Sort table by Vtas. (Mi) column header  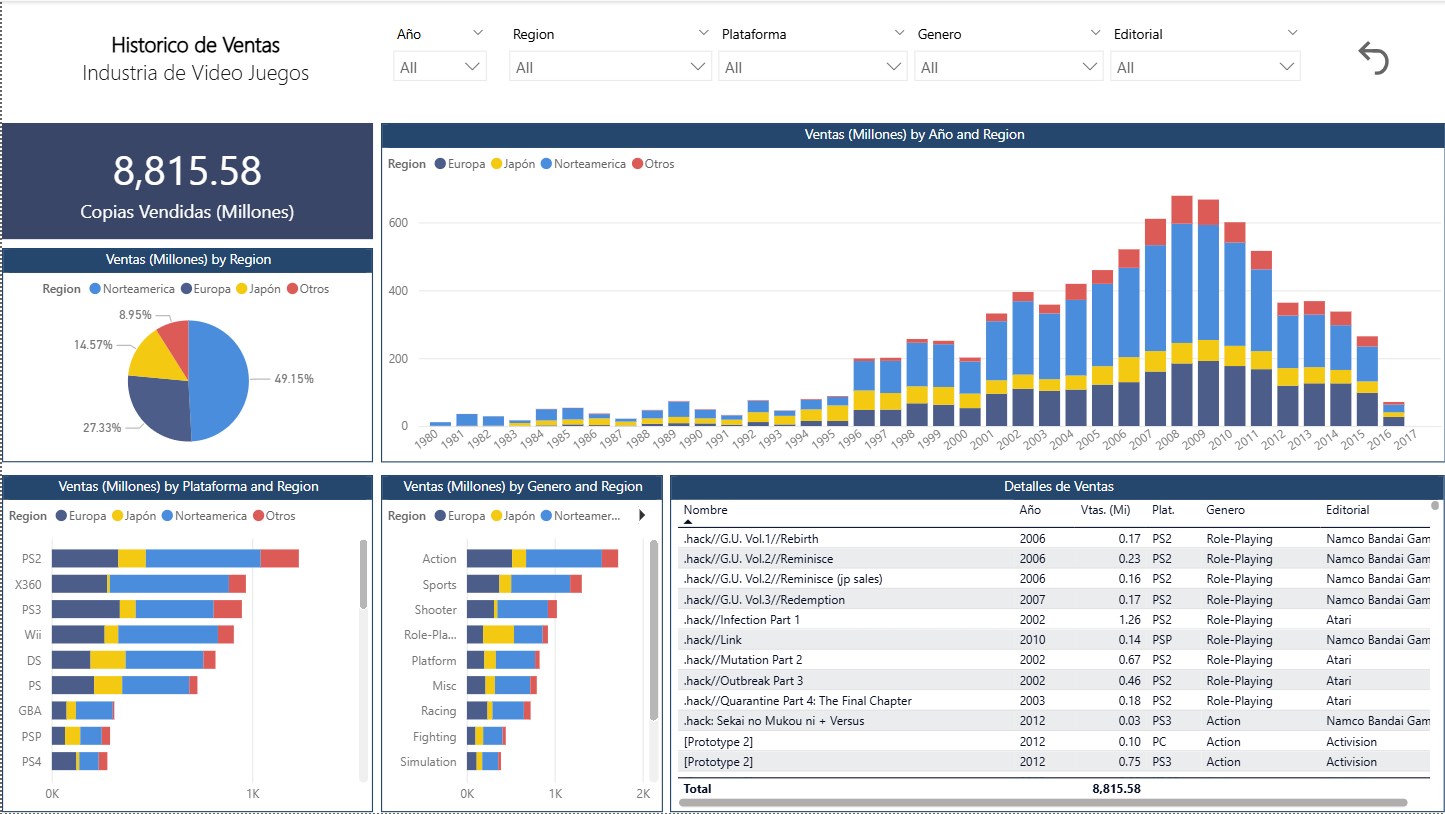1105,510
